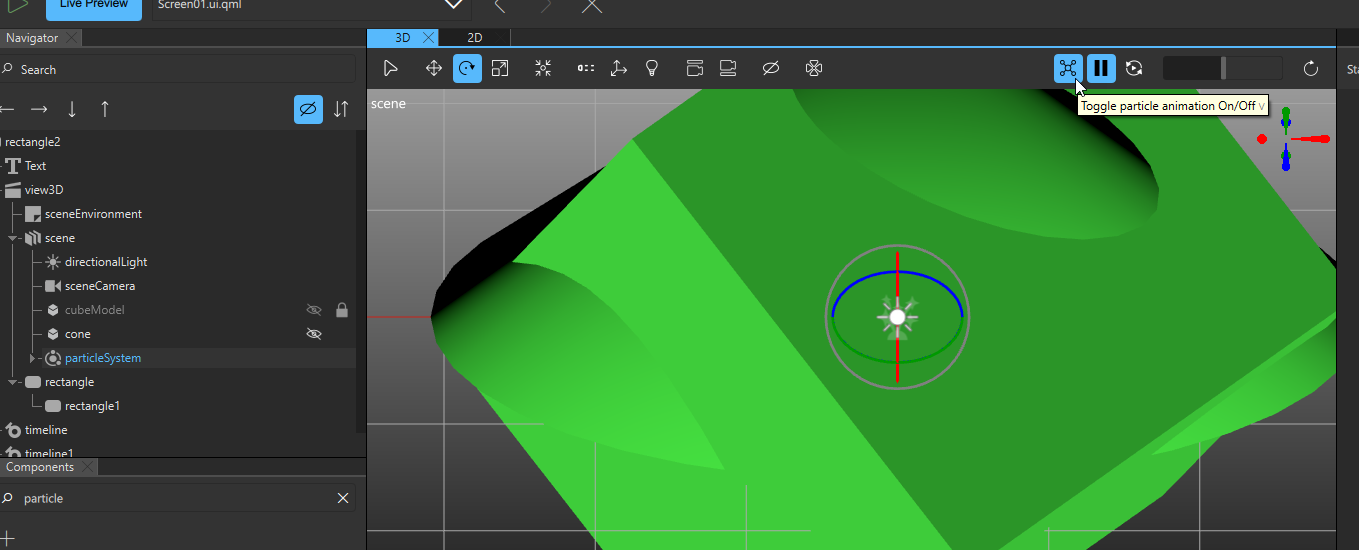Click the edit light lightbulb icon
Screen dimensions: 1359x550
[x=652, y=68]
